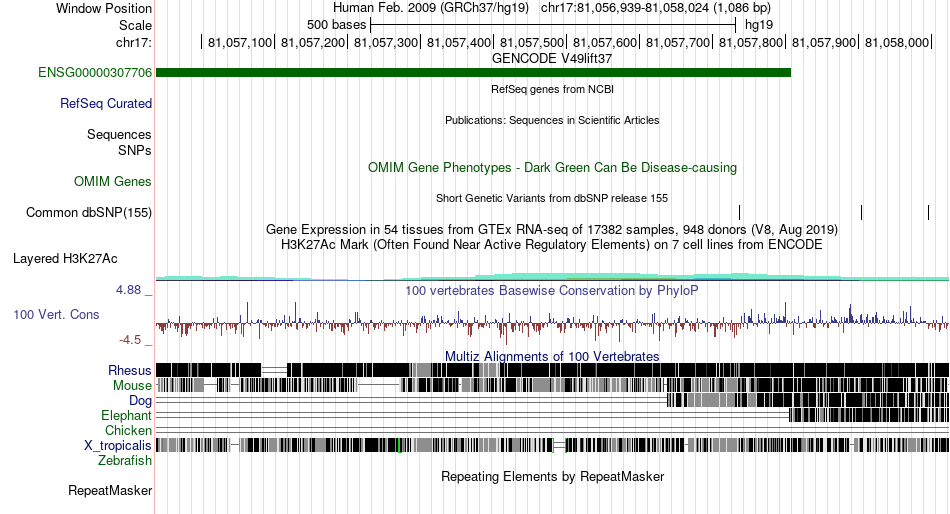
Task: Click the 81,058,000 ruler position
Action: [x=897, y=42]
